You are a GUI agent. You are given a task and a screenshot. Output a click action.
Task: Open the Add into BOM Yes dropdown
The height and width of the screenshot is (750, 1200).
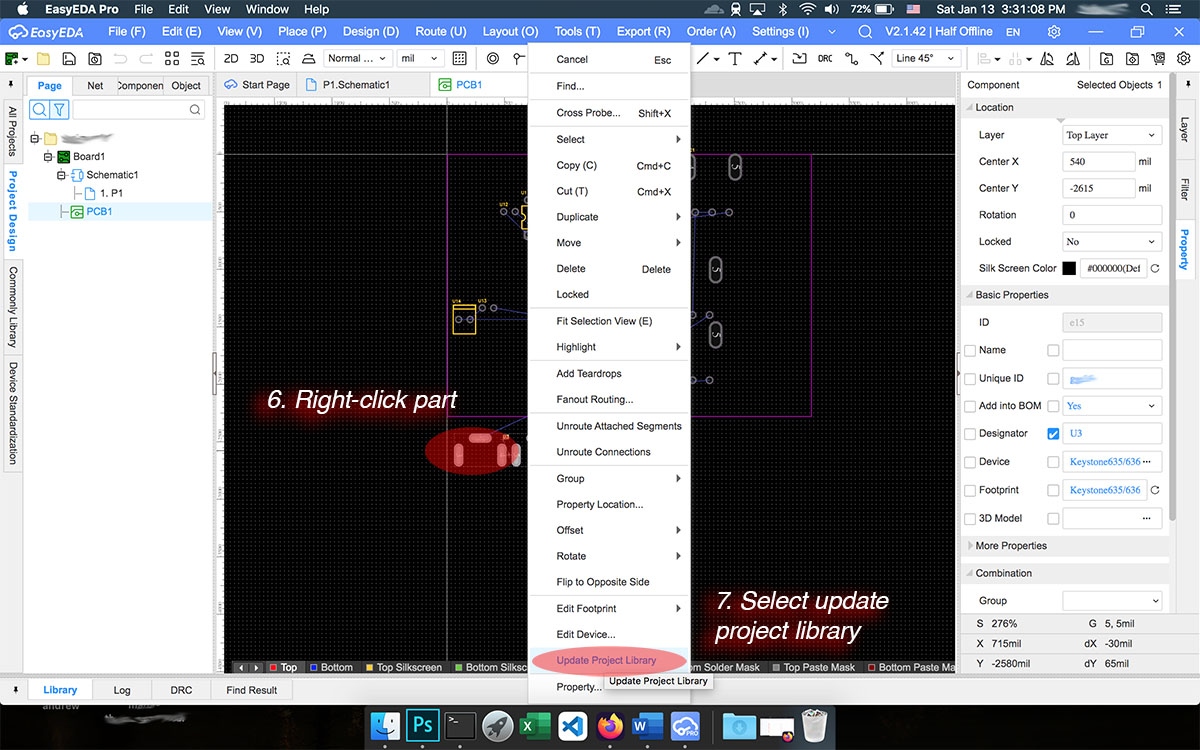1112,406
